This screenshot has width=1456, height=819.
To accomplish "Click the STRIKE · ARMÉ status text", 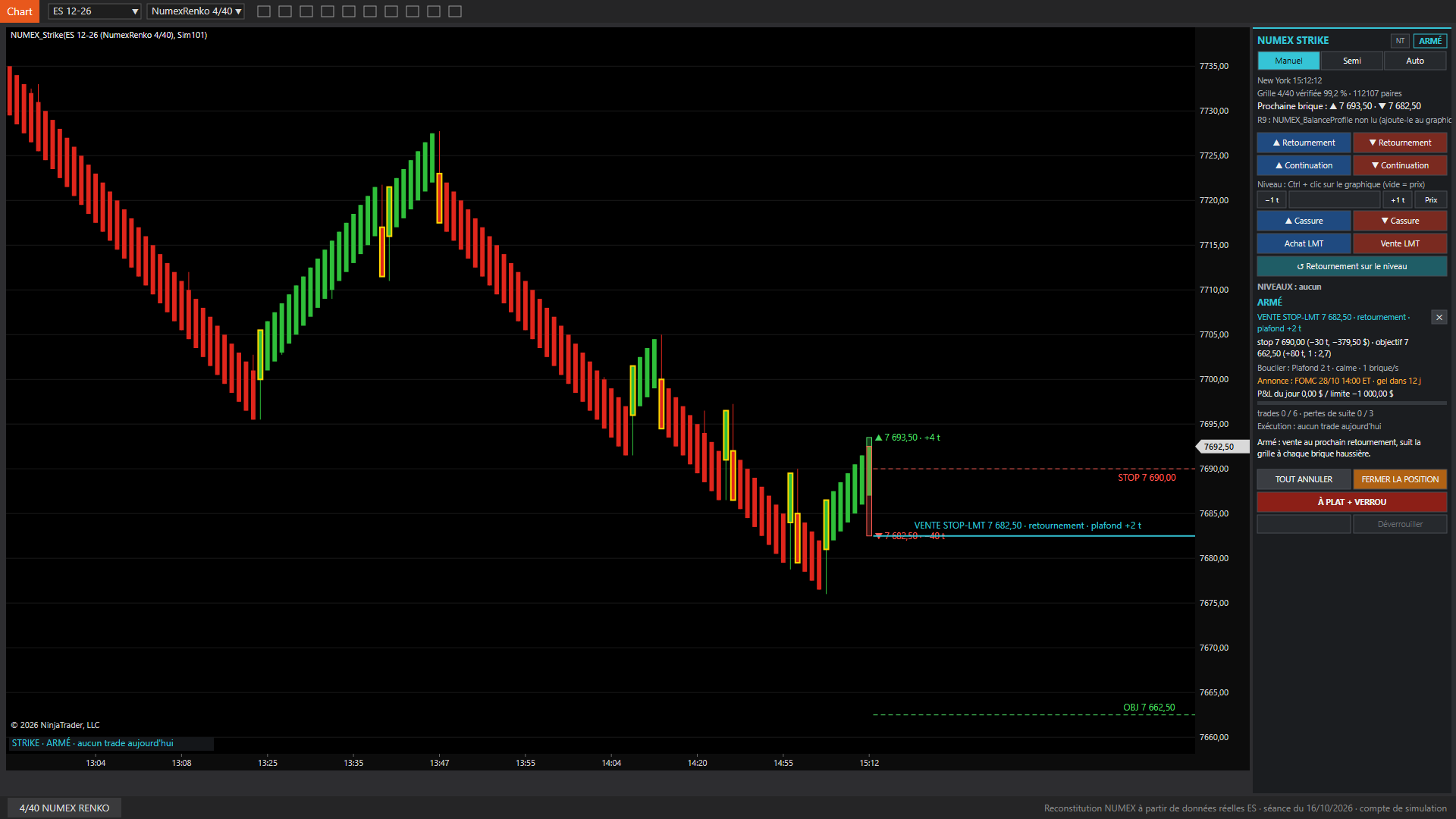I will tap(93, 743).
